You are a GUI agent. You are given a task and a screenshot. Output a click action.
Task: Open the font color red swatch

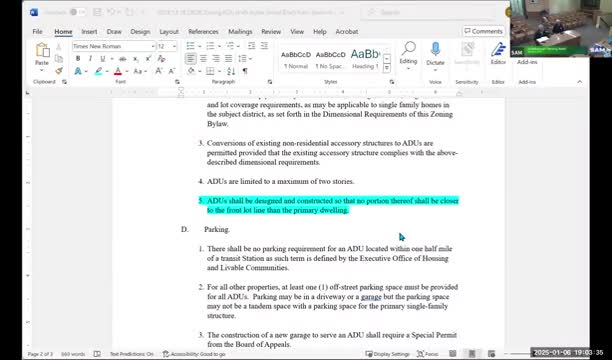(118, 71)
